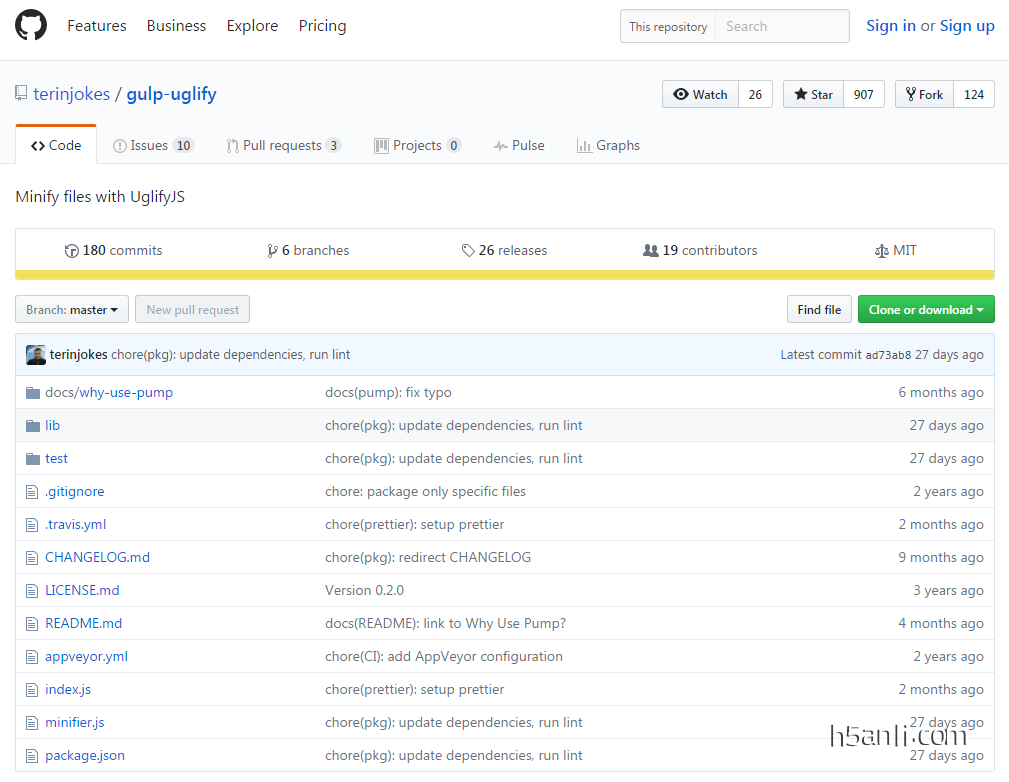The image size is (1009, 782).
Task: Click the Sign up link
Action: 967,26
